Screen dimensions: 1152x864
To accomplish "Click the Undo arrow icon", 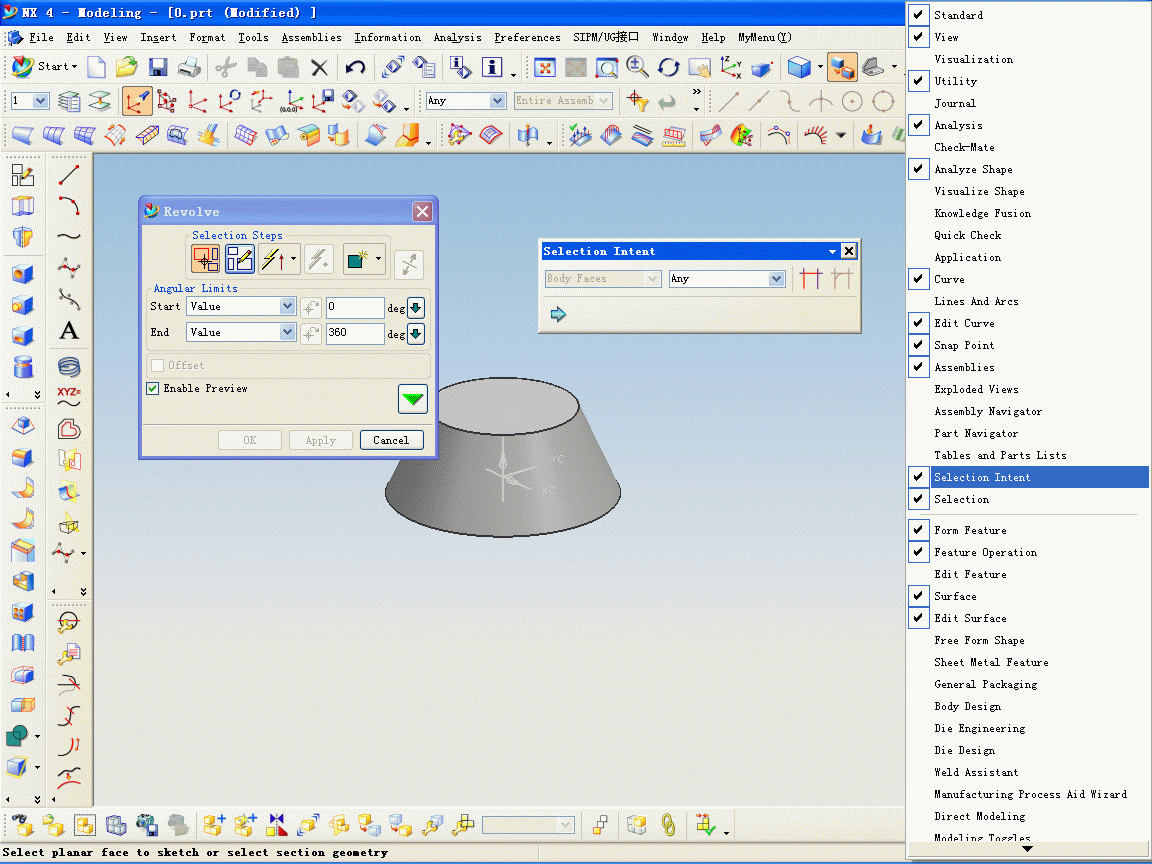I will point(355,67).
